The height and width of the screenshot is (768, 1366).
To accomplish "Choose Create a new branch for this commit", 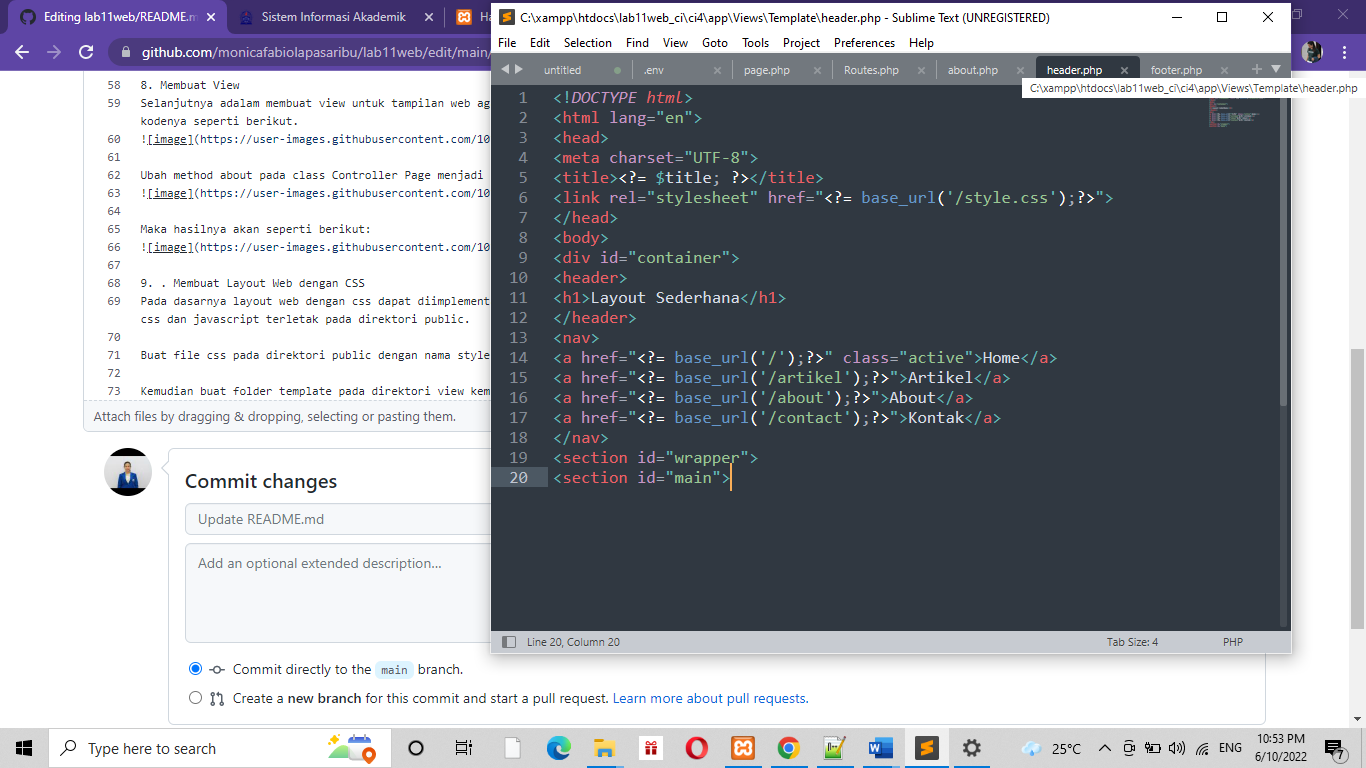I will pos(196,698).
